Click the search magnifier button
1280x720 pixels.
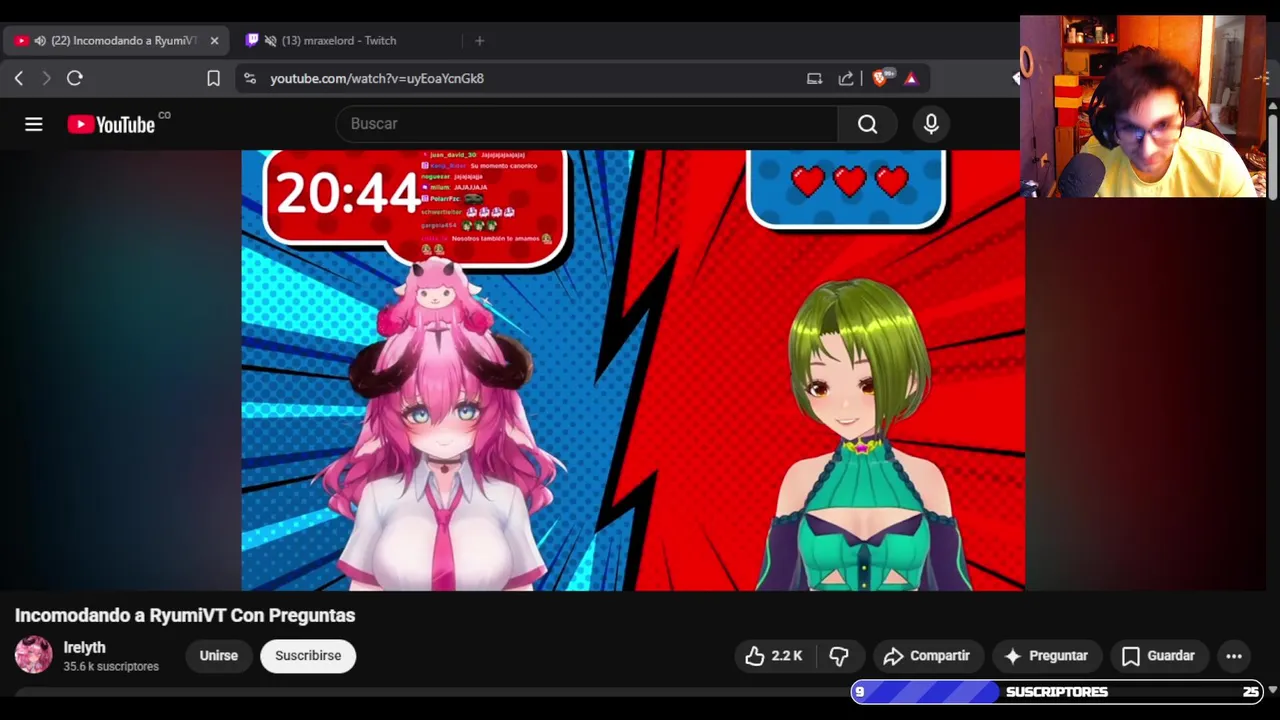click(x=867, y=124)
